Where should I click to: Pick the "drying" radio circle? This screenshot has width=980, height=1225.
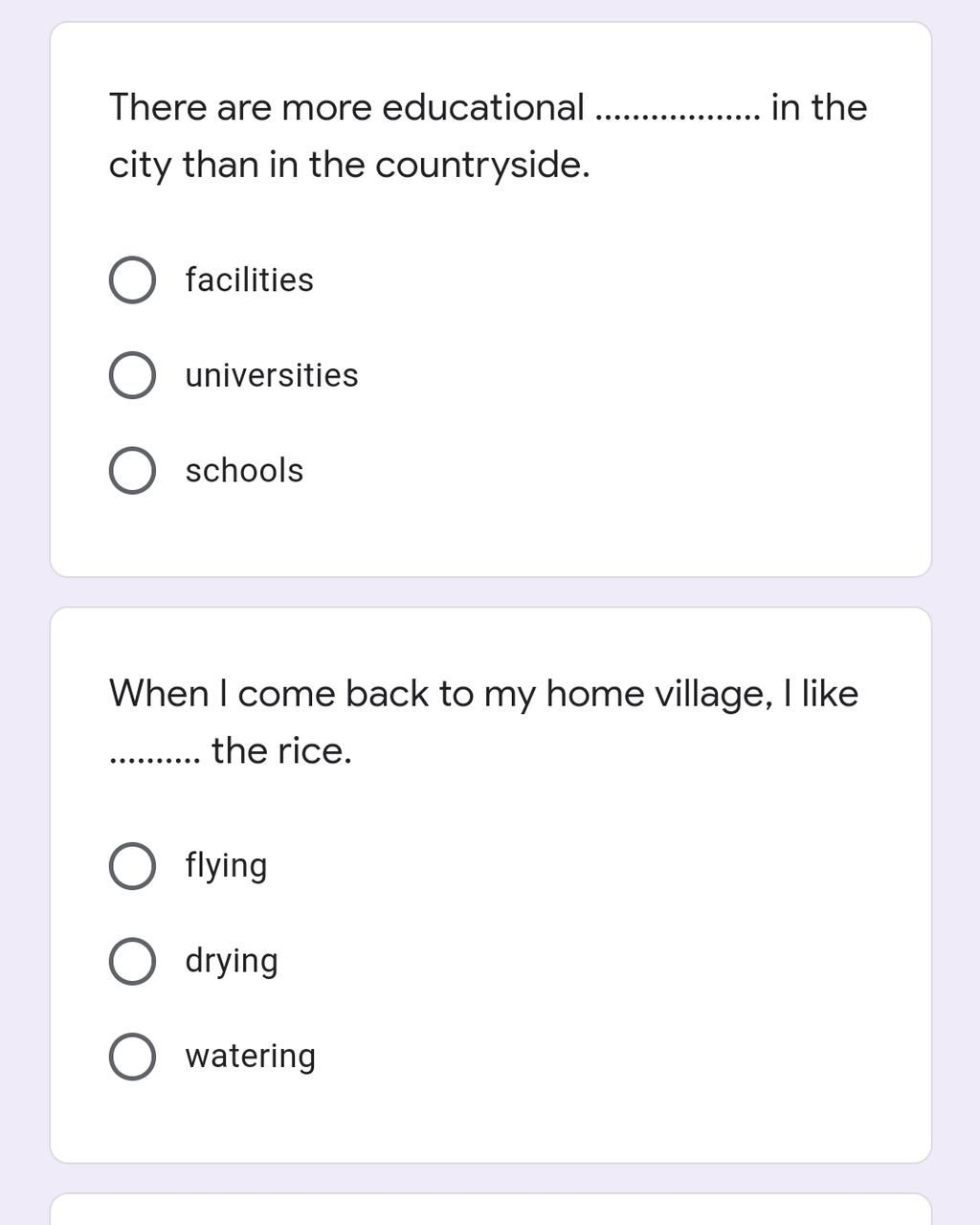pyautogui.click(x=132, y=961)
